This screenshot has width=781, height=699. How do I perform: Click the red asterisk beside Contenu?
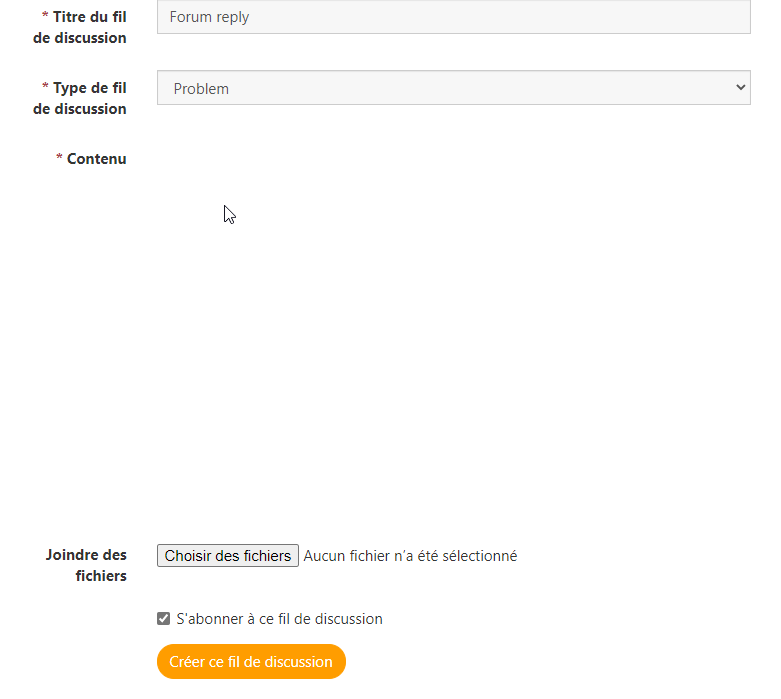click(59, 159)
